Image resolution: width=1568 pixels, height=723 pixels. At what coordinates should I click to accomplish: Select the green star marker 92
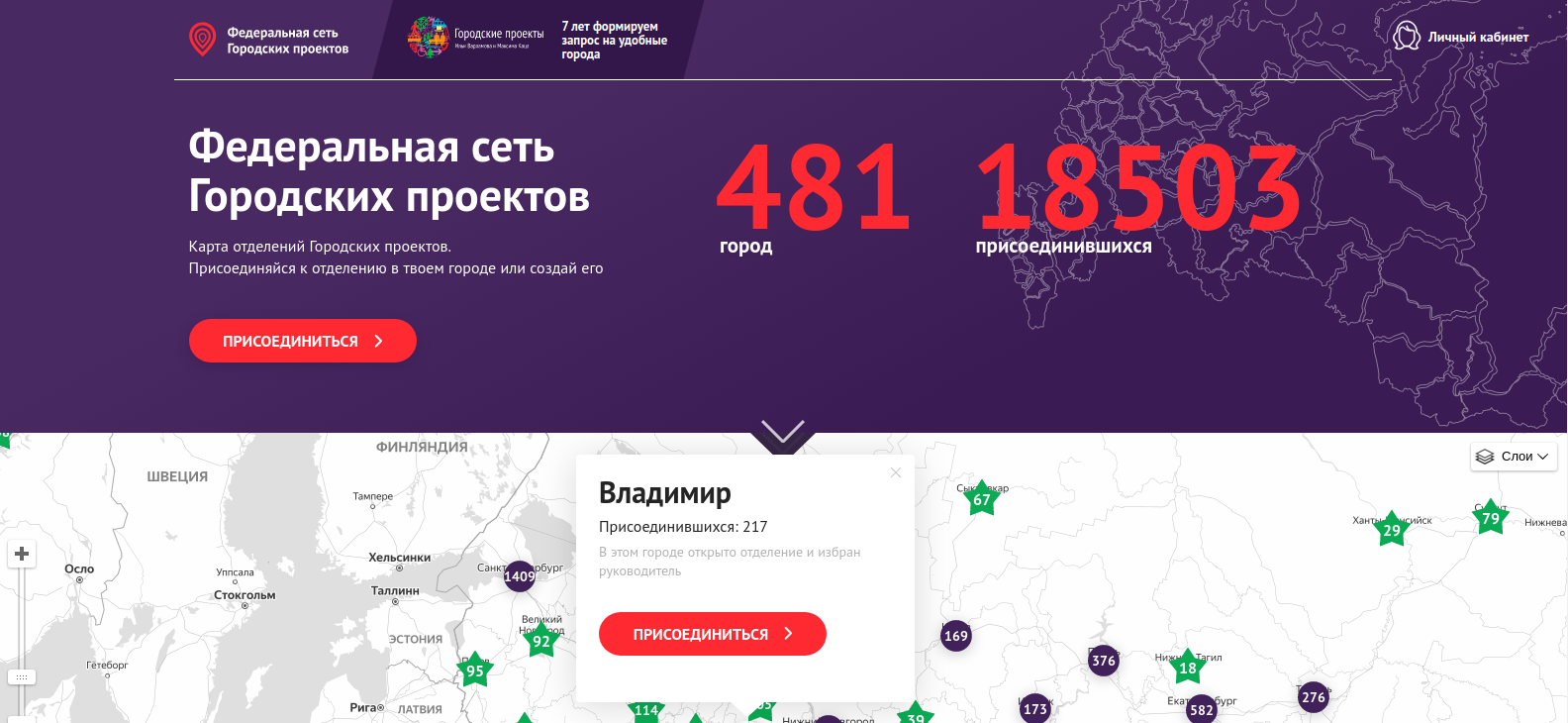pyautogui.click(x=541, y=641)
